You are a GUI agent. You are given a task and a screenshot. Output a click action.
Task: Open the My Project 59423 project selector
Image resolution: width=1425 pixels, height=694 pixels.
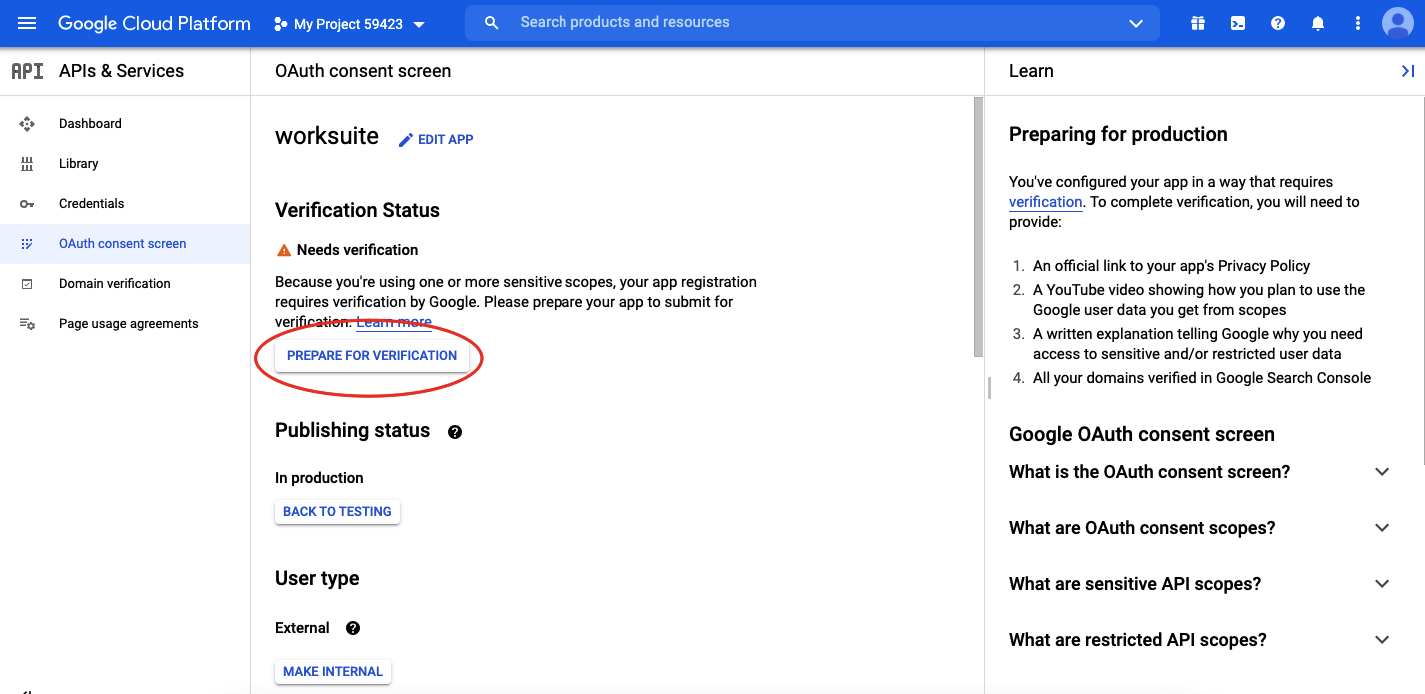349,24
